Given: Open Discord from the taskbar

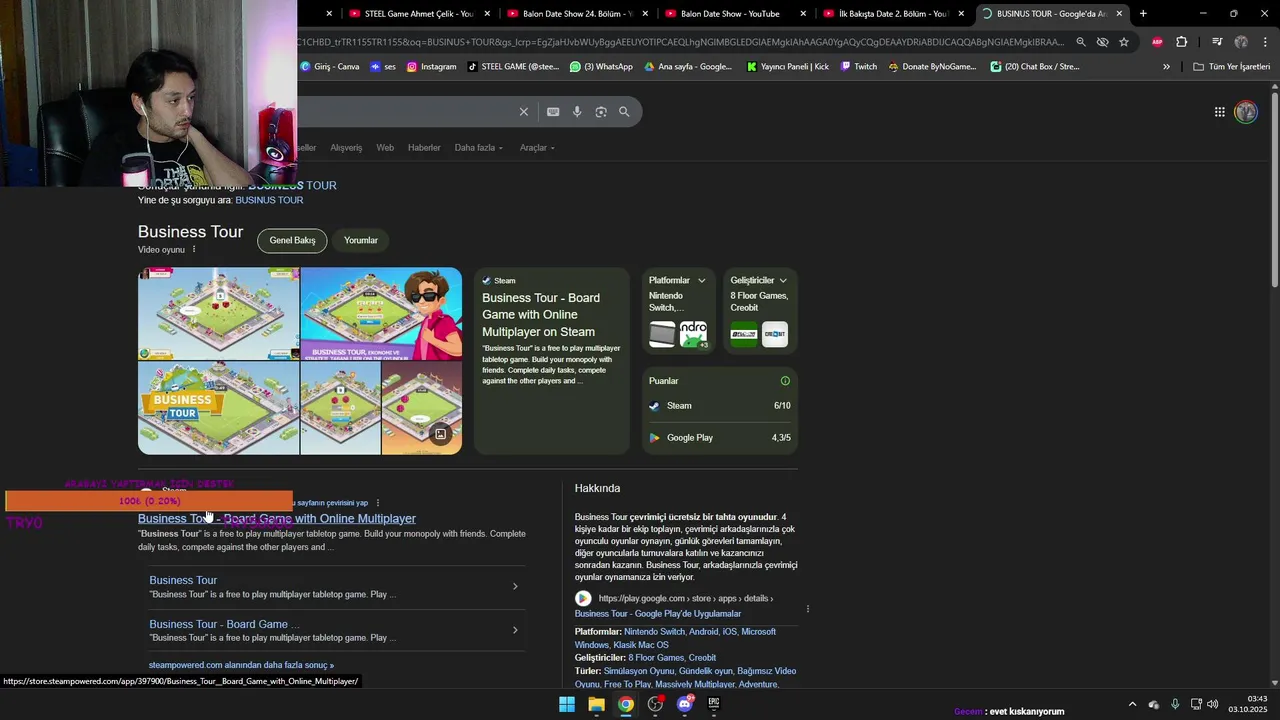Looking at the screenshot, I should pos(685,704).
